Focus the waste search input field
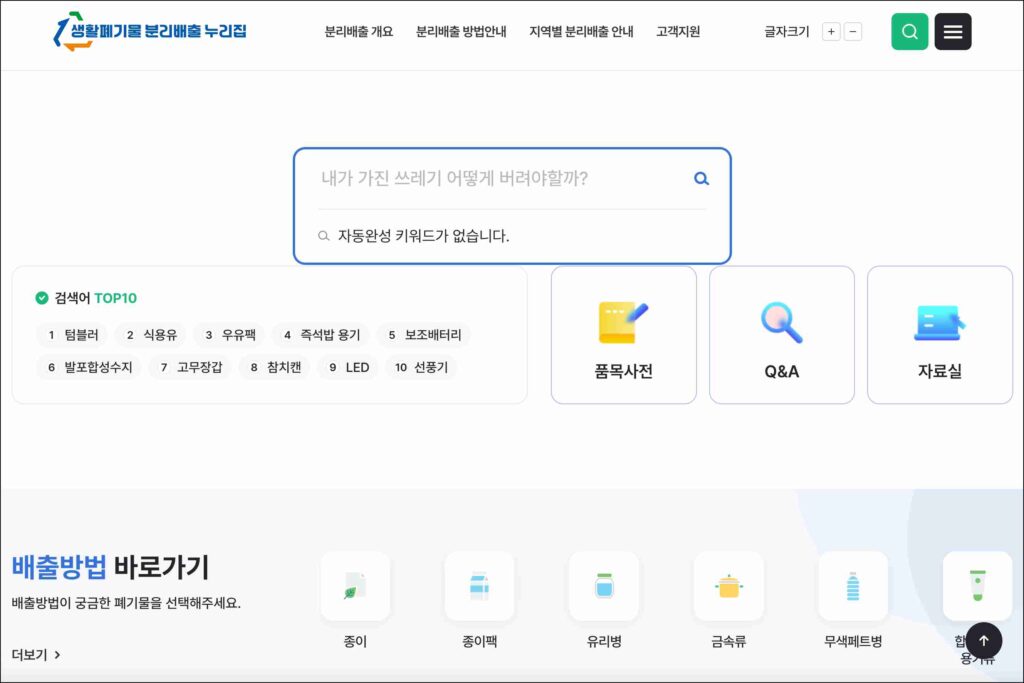 (500, 179)
